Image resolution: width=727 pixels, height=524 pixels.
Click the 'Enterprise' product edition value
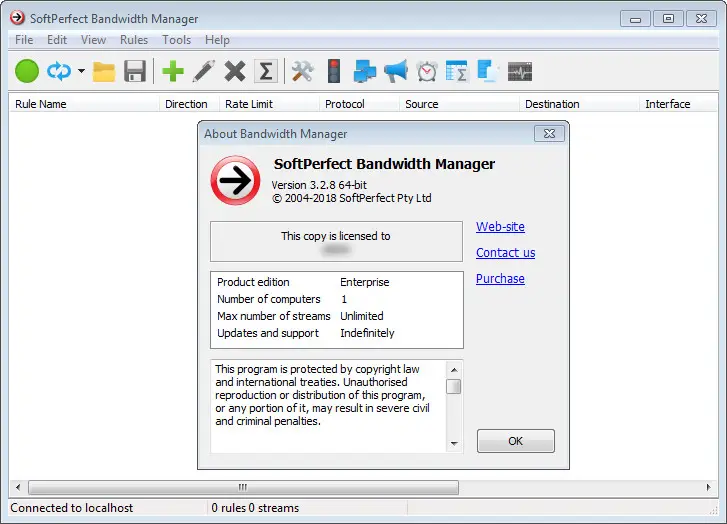(x=365, y=282)
